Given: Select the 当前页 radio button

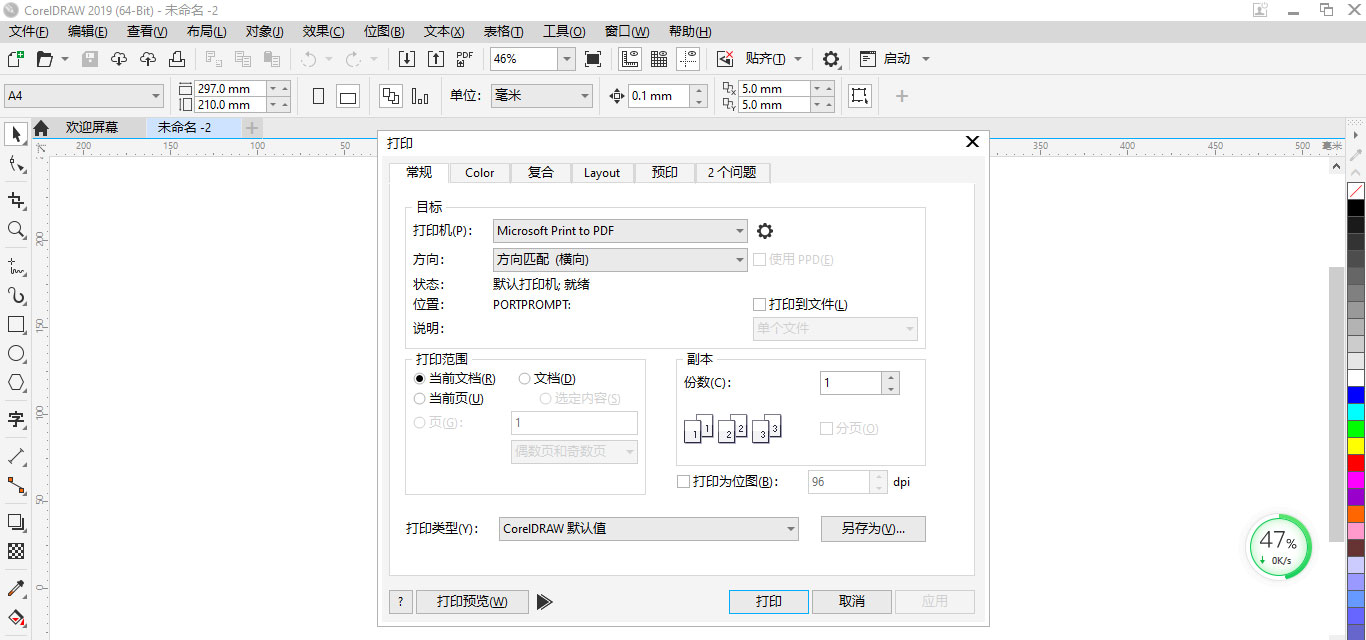Looking at the screenshot, I should point(420,398).
